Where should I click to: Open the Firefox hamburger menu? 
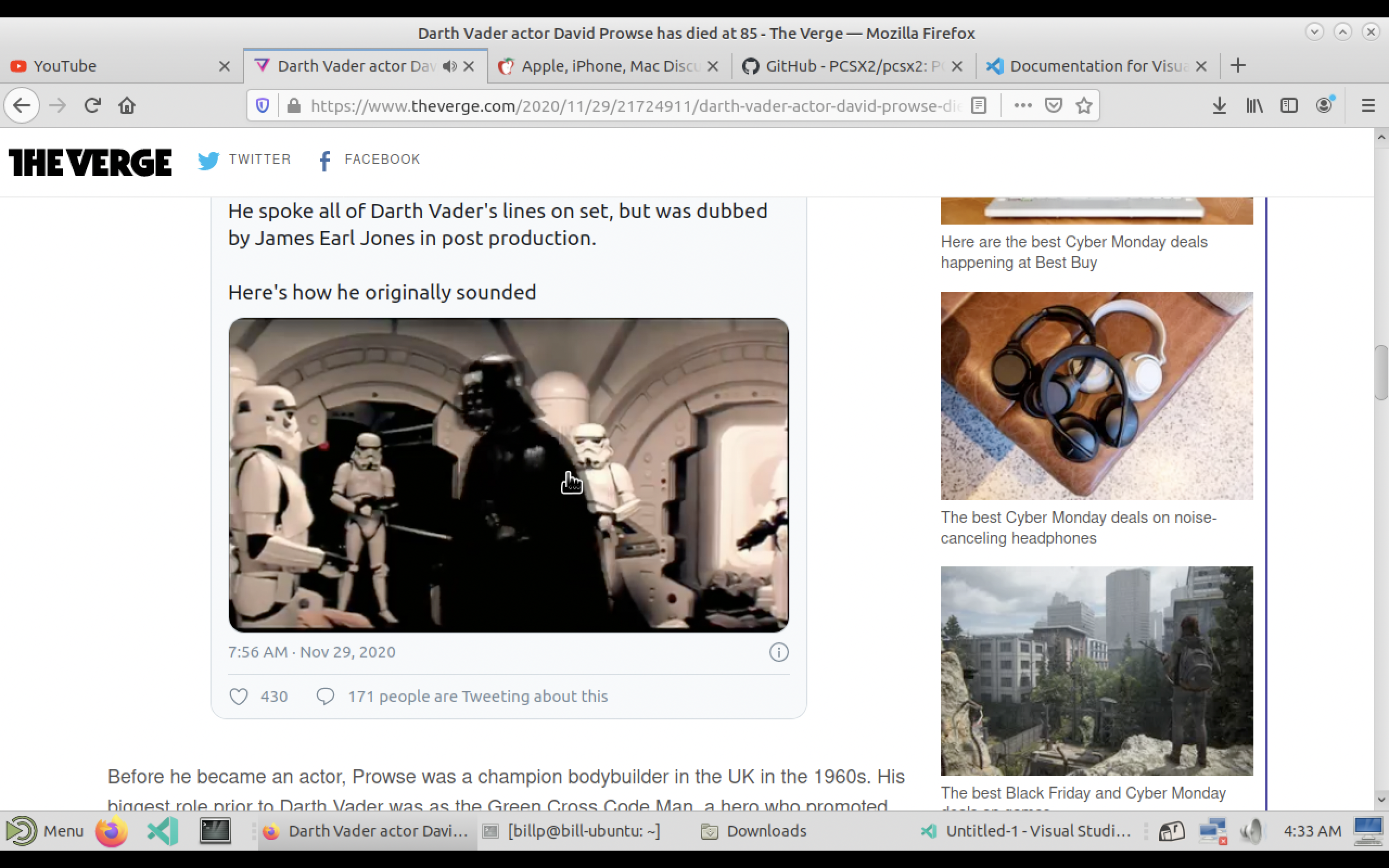pyautogui.click(x=1368, y=106)
